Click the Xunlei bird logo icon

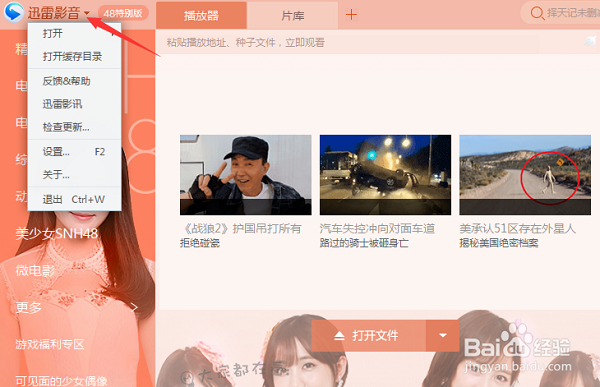(x=14, y=12)
